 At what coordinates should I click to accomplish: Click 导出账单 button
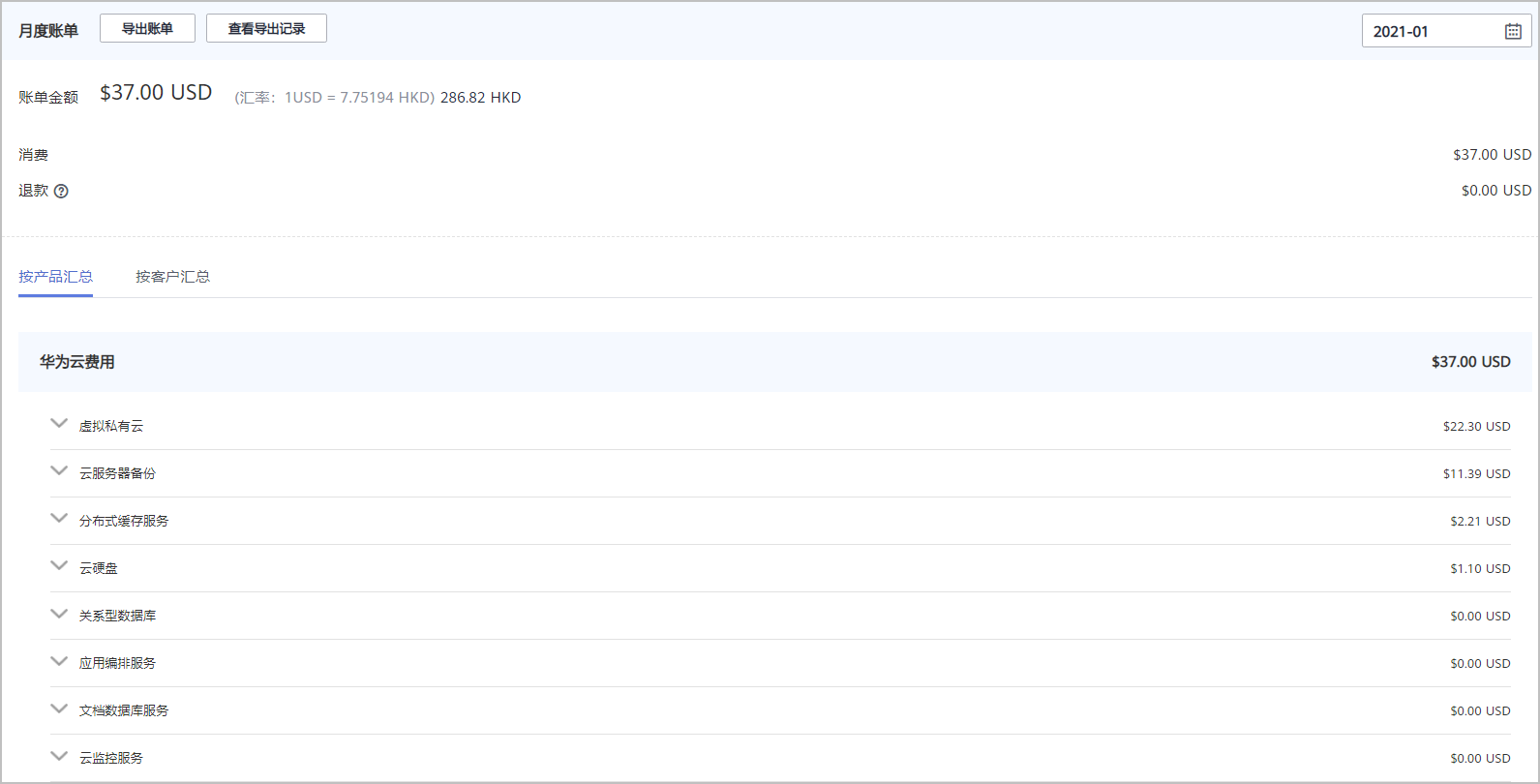147,29
